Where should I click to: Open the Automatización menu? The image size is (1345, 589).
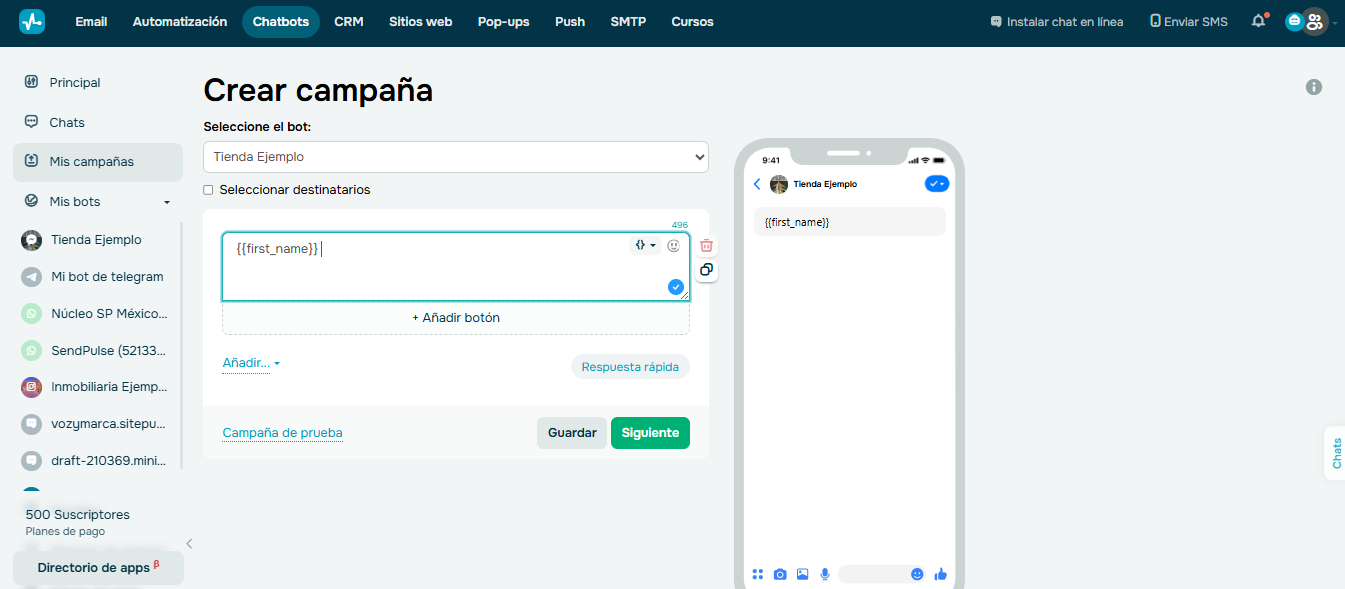point(180,20)
